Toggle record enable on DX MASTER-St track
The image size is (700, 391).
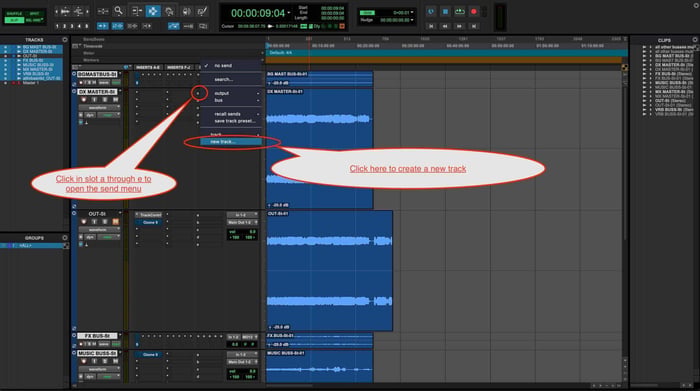83,100
